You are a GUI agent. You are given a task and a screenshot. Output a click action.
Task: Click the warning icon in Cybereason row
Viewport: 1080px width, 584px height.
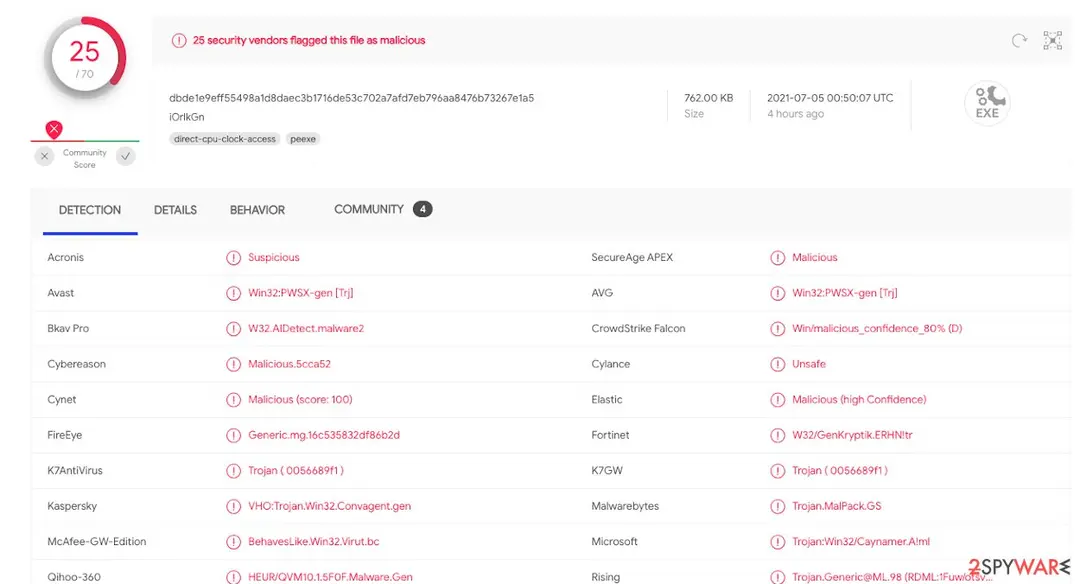233,364
